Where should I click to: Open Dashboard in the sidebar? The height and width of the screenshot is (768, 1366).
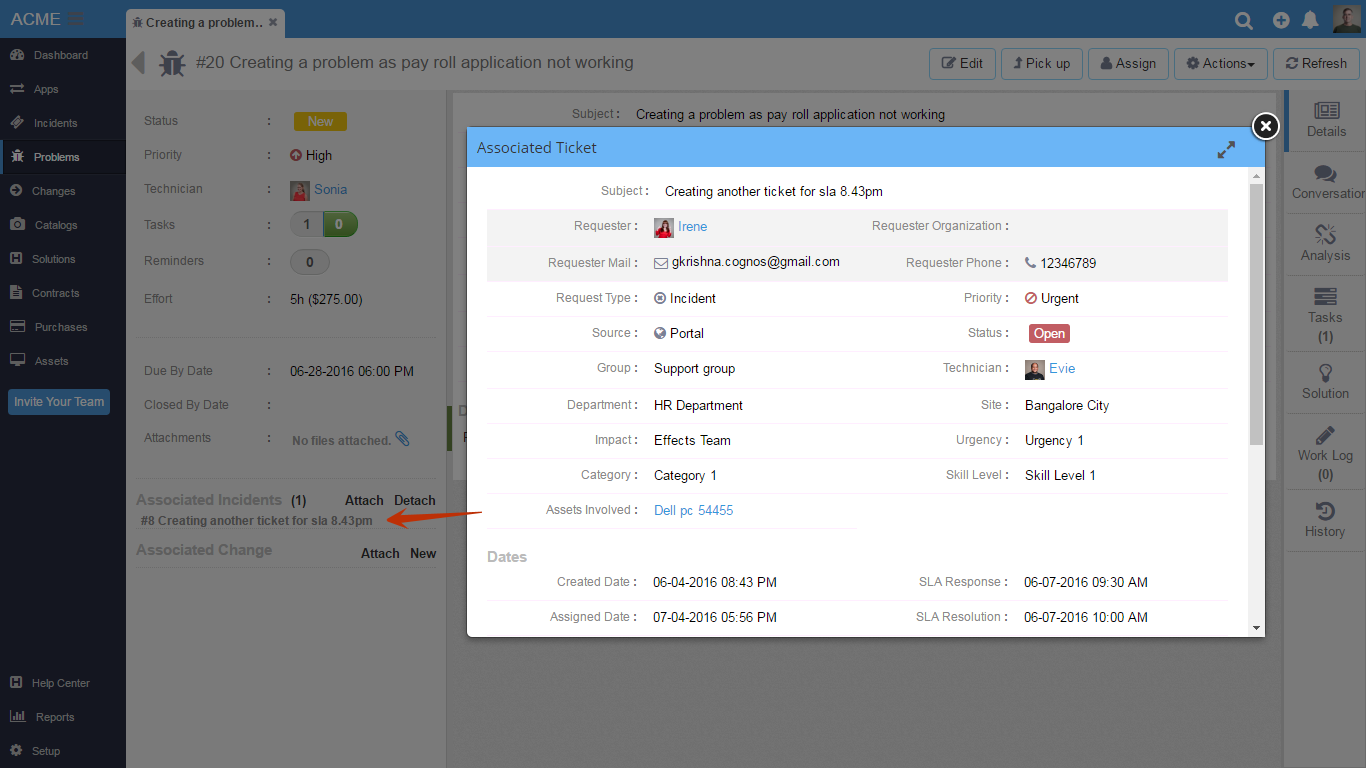coord(62,55)
